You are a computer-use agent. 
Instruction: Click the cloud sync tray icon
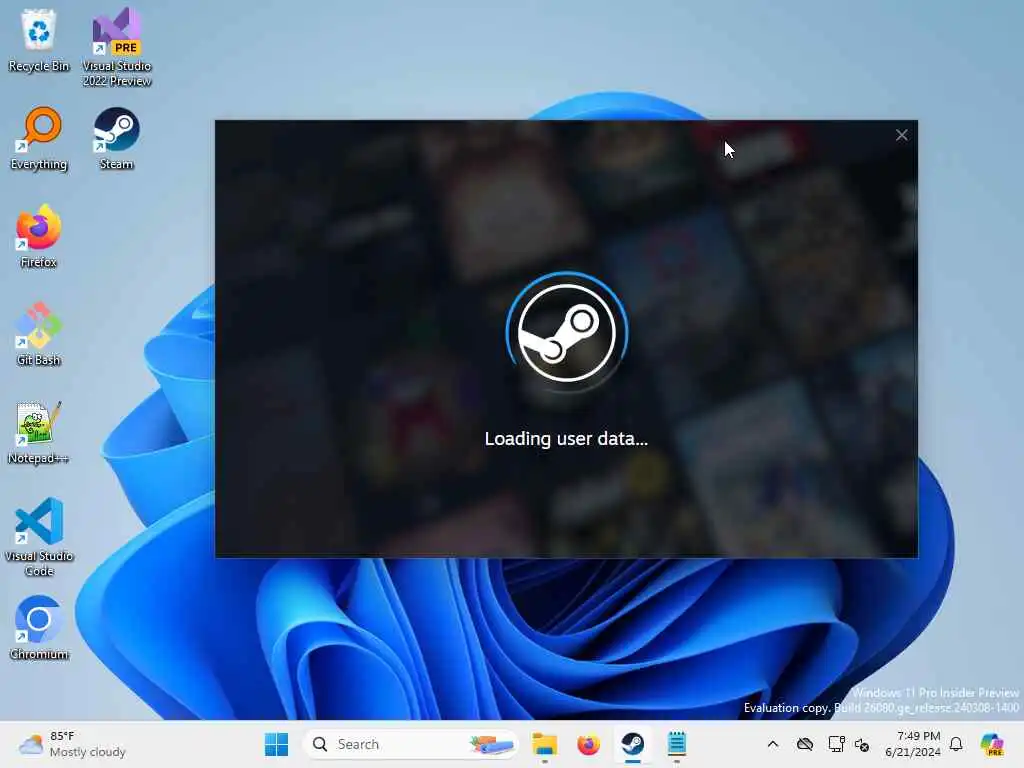click(805, 744)
